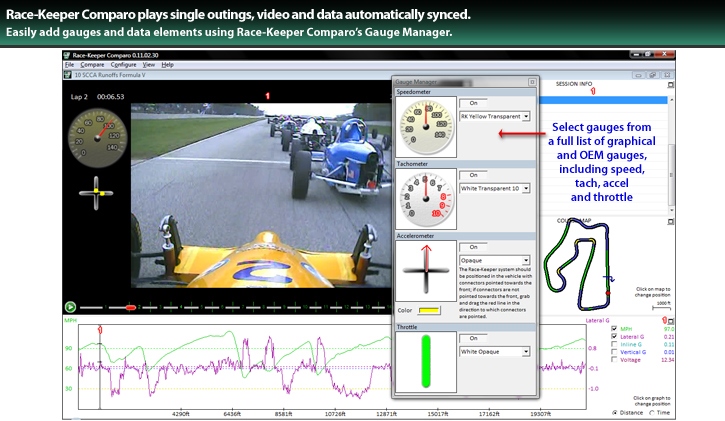Open the Speedometer style dropdown
This screenshot has height=421, width=725.
pos(525,117)
